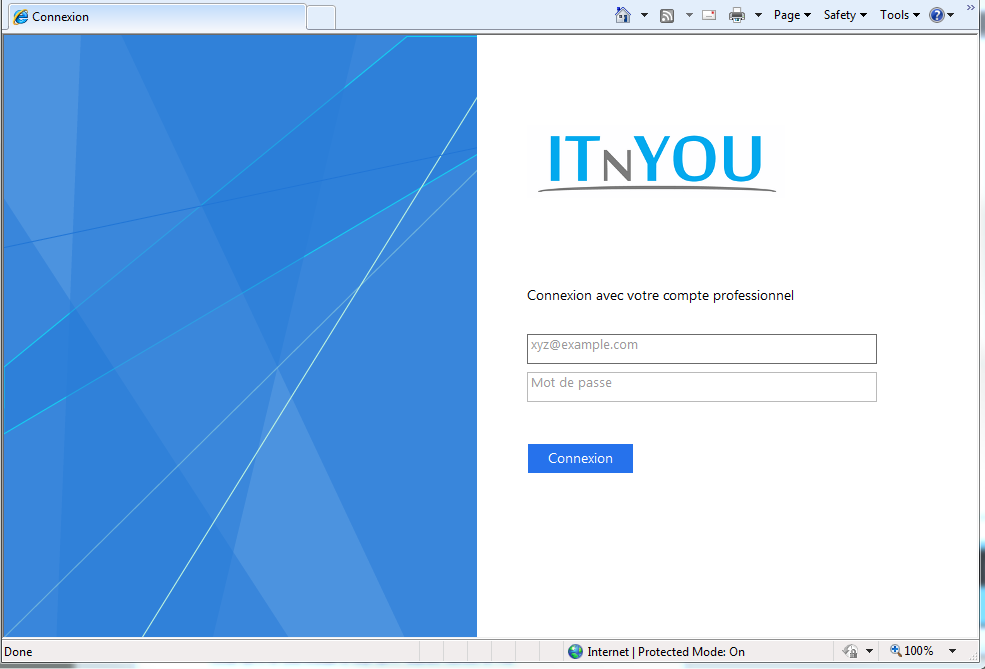Click the privacy report lock icon in status bar

pos(851,651)
